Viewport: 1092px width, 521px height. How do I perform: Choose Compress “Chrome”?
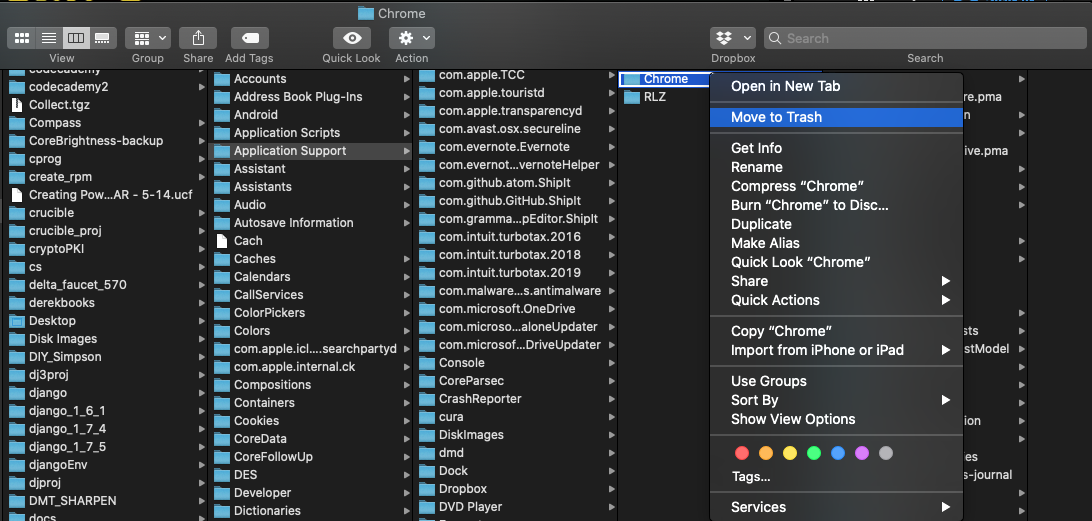[x=836, y=186]
